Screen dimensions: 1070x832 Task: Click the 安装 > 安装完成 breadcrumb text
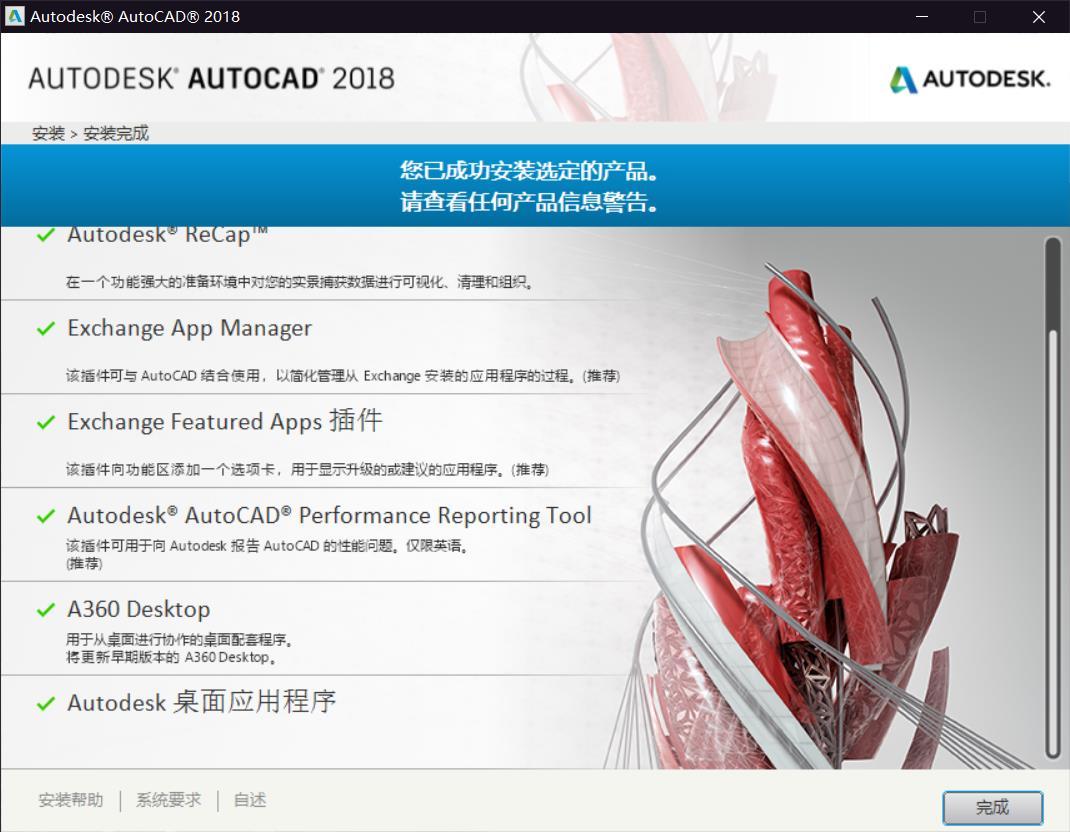pyautogui.click(x=90, y=133)
